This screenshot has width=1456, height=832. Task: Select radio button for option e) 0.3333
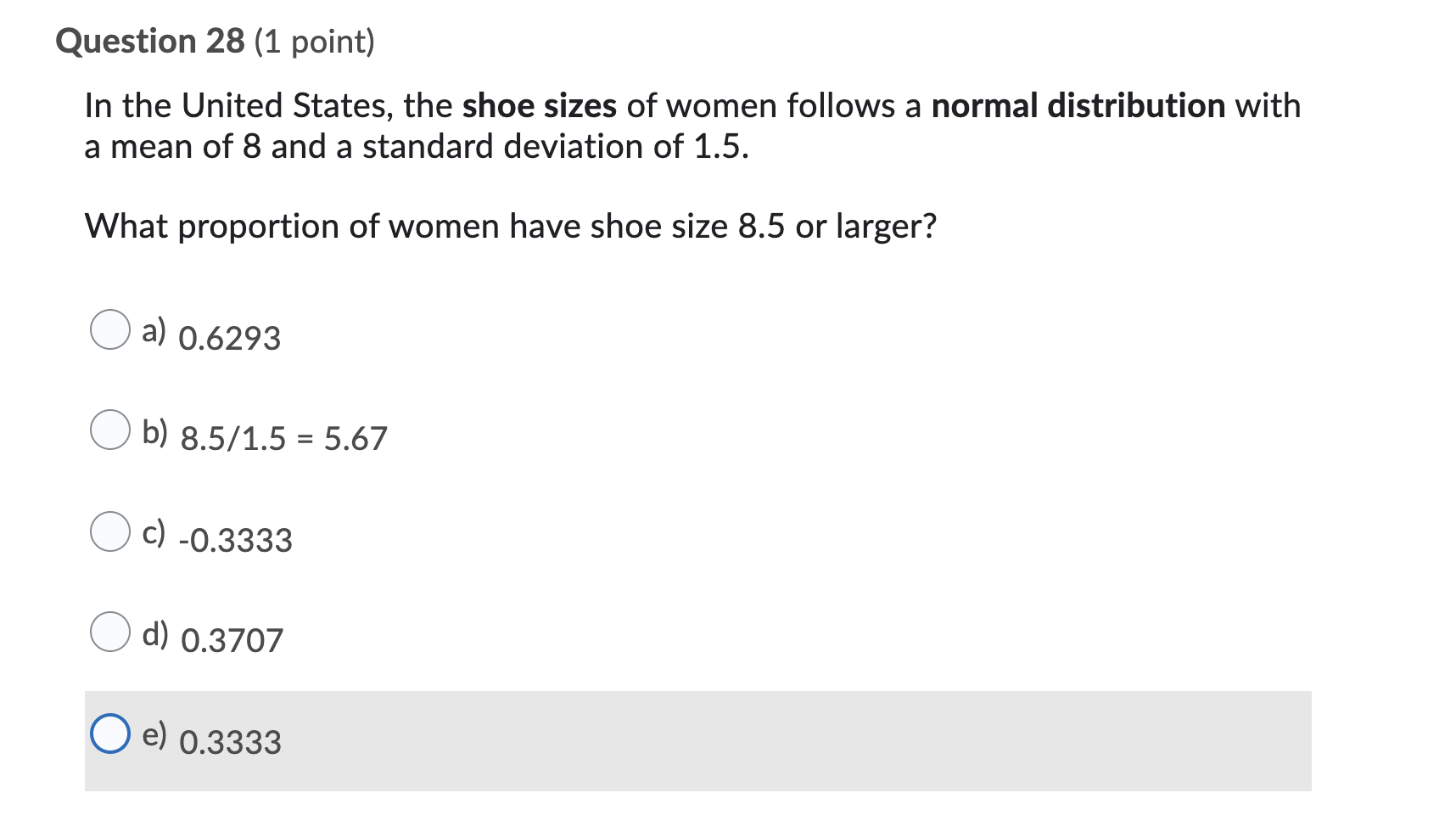point(110,735)
